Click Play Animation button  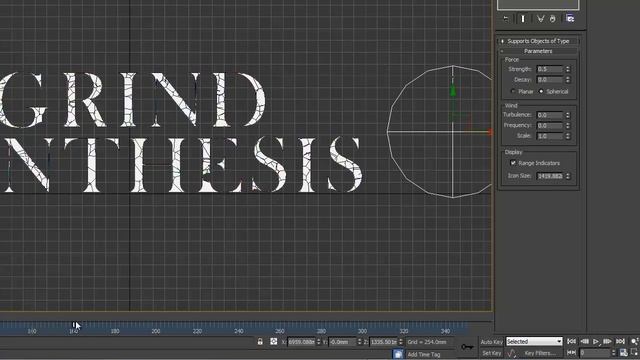click(x=596, y=341)
